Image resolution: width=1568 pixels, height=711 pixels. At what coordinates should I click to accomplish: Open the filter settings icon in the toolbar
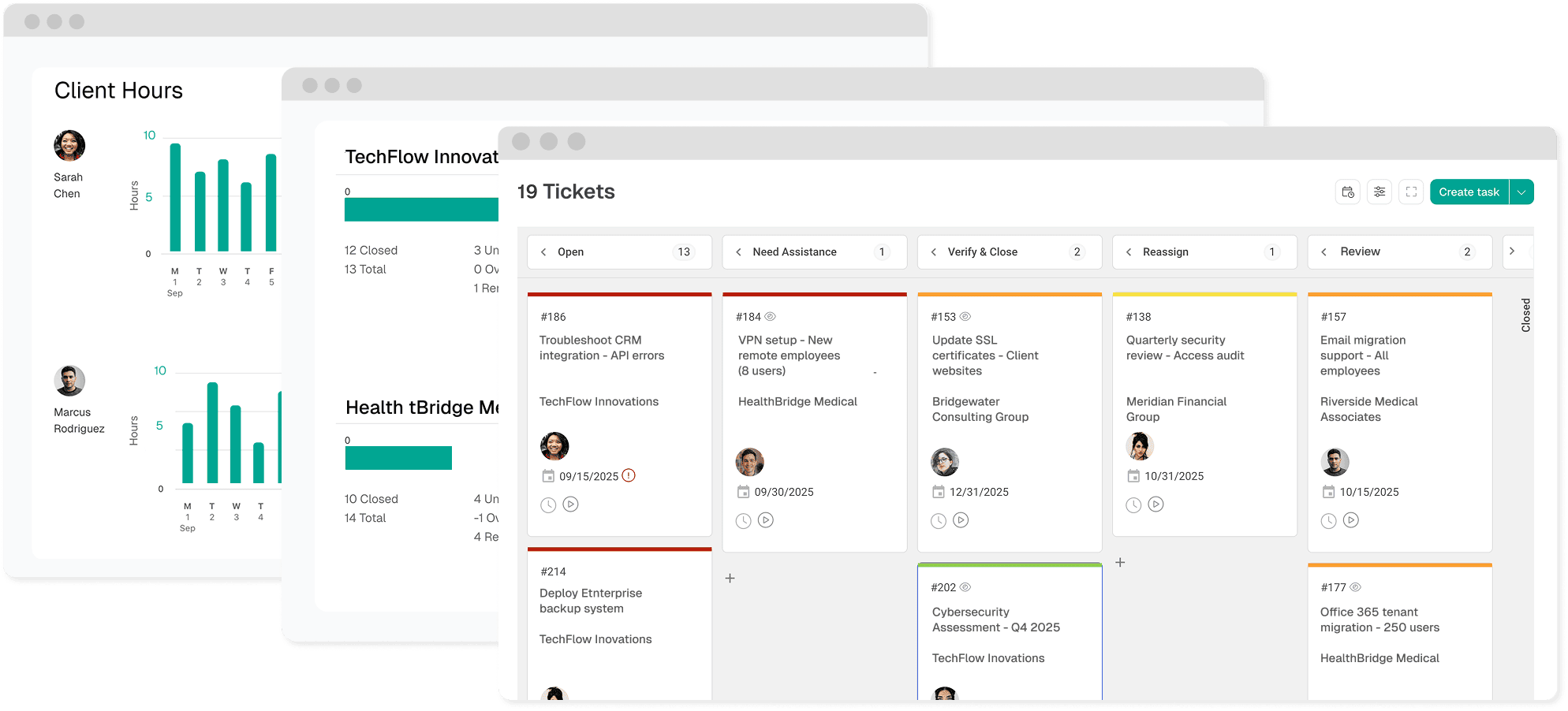coord(1379,192)
